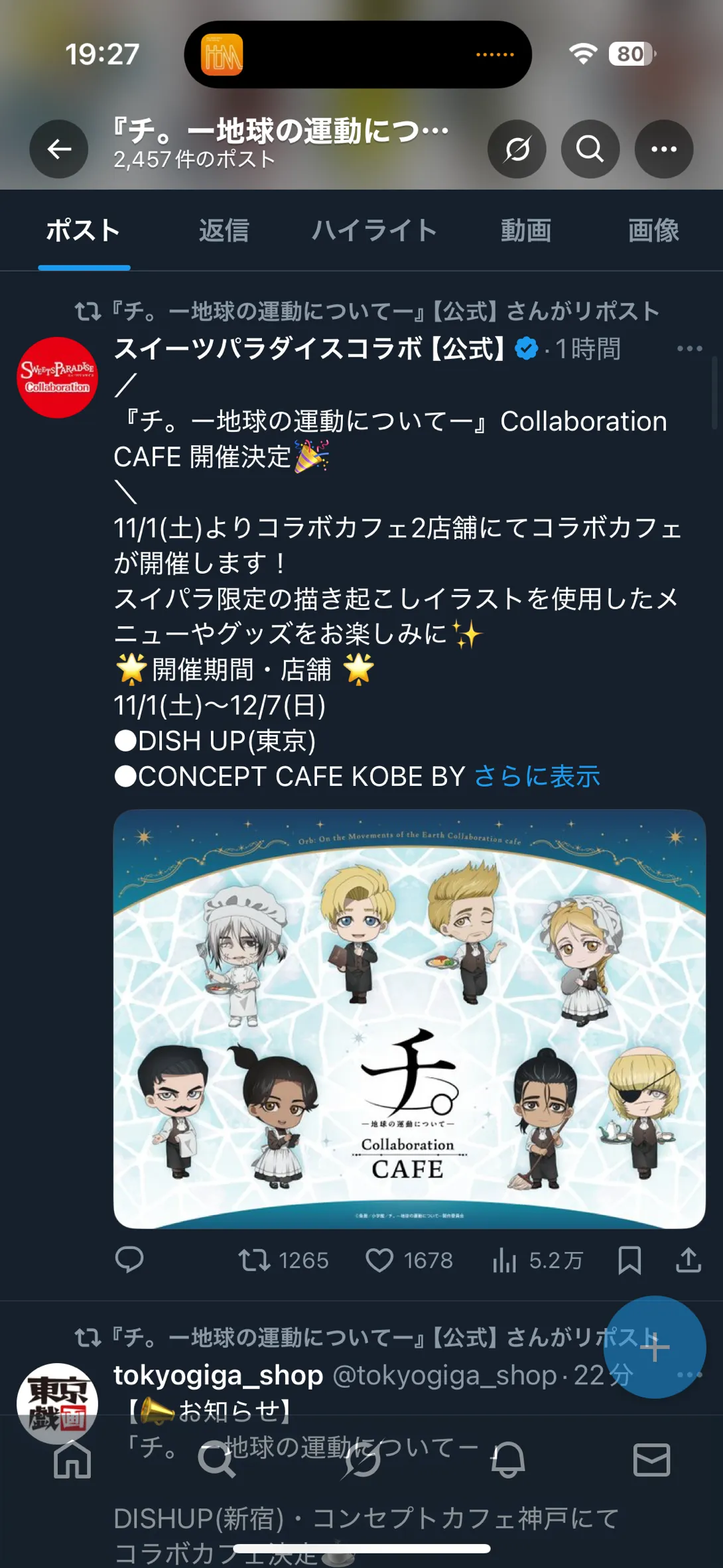The image size is (723, 1568).
Task: Expand the post text with さらに表示
Action: (537, 776)
